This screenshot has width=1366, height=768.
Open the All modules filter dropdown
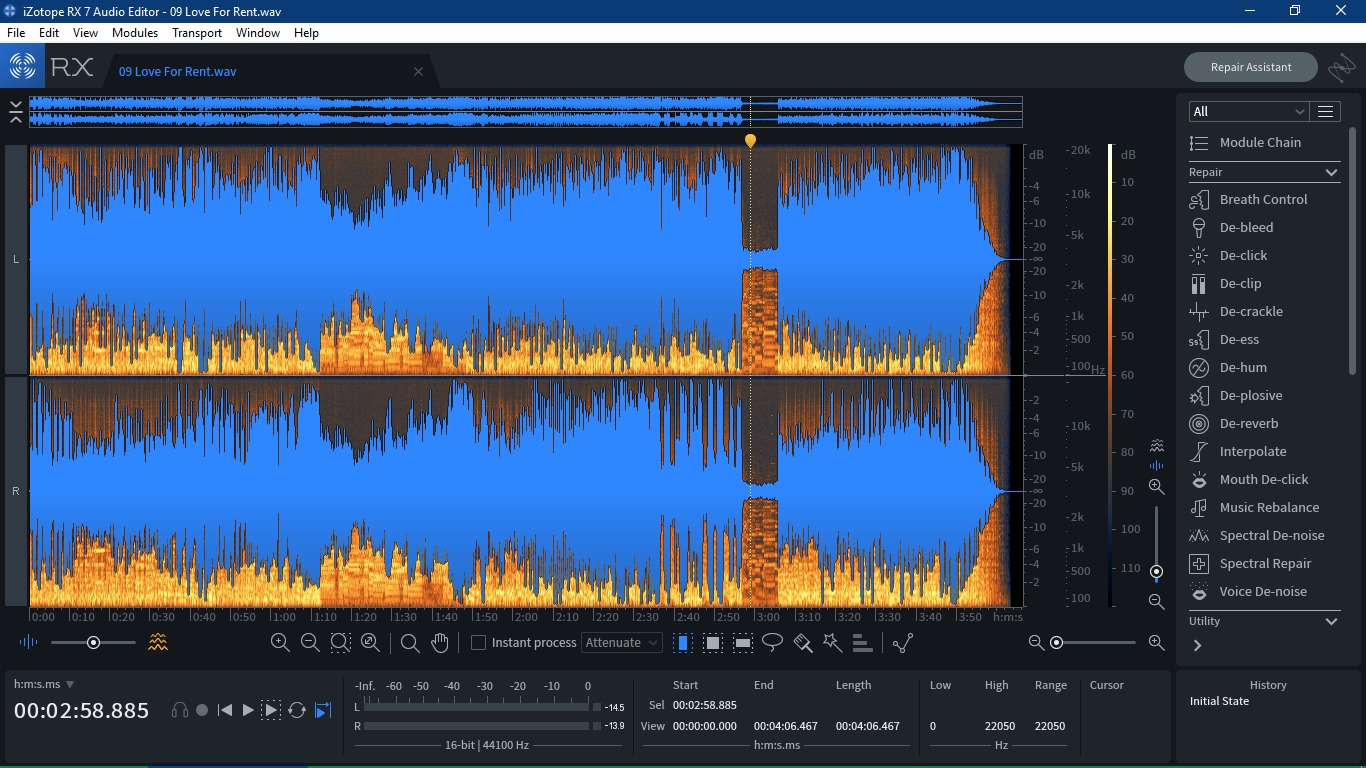tap(1249, 112)
